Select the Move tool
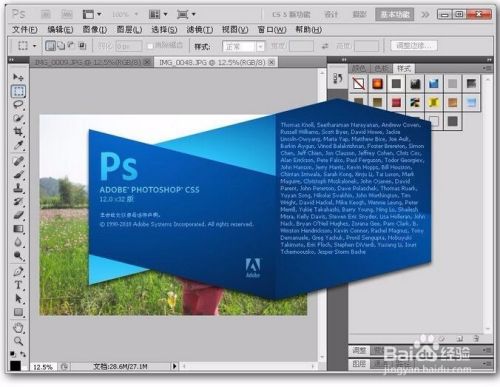Screen dimensions: 500x387 (x=18, y=77)
